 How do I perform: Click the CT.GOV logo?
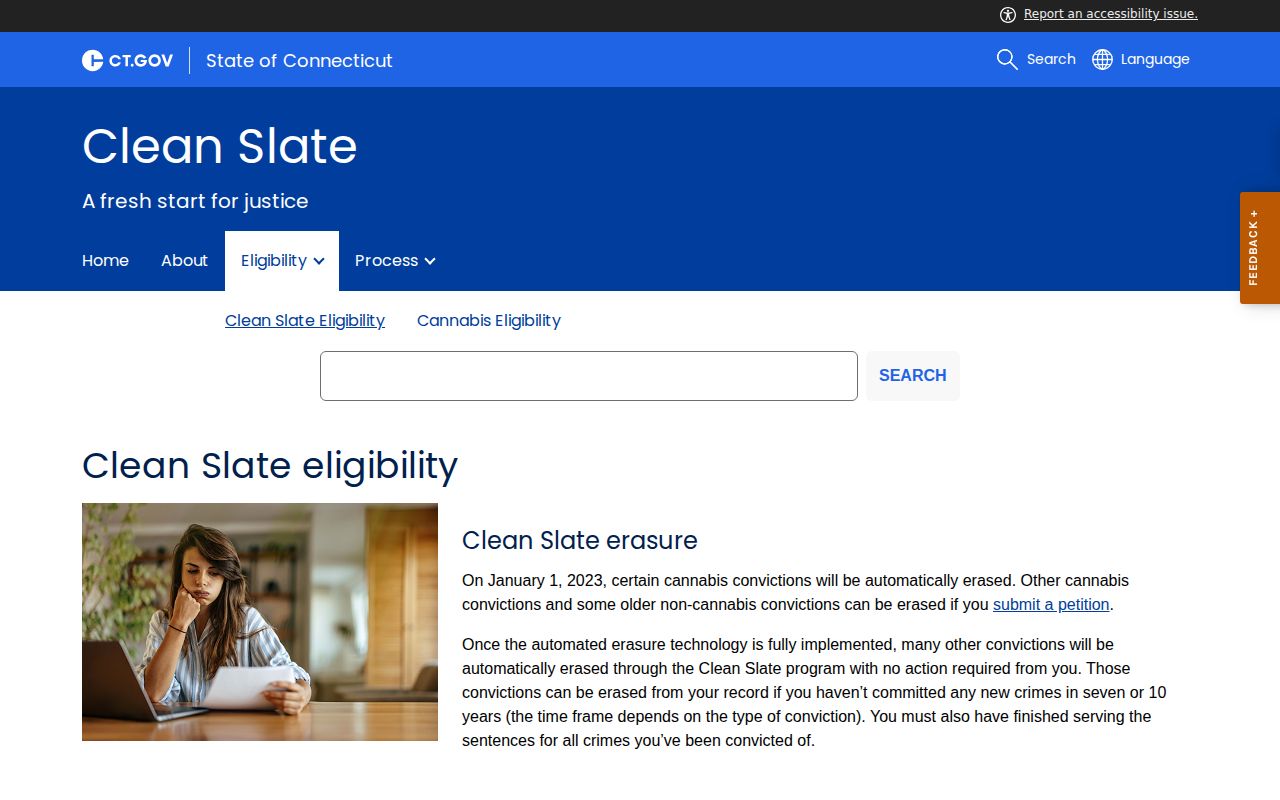tap(127, 60)
